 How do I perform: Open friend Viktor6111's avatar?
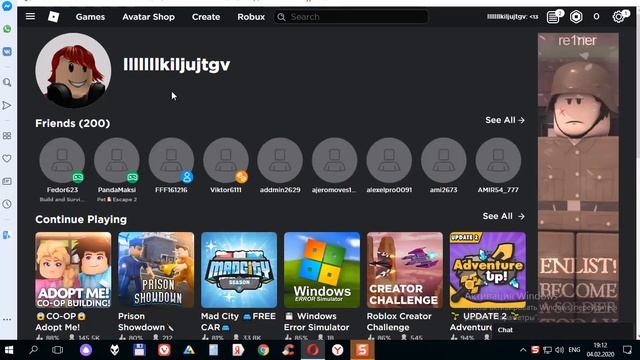[226, 160]
